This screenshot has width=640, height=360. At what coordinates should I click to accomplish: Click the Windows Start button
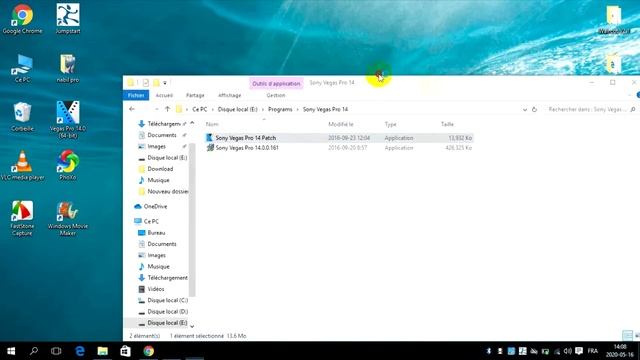11,351
